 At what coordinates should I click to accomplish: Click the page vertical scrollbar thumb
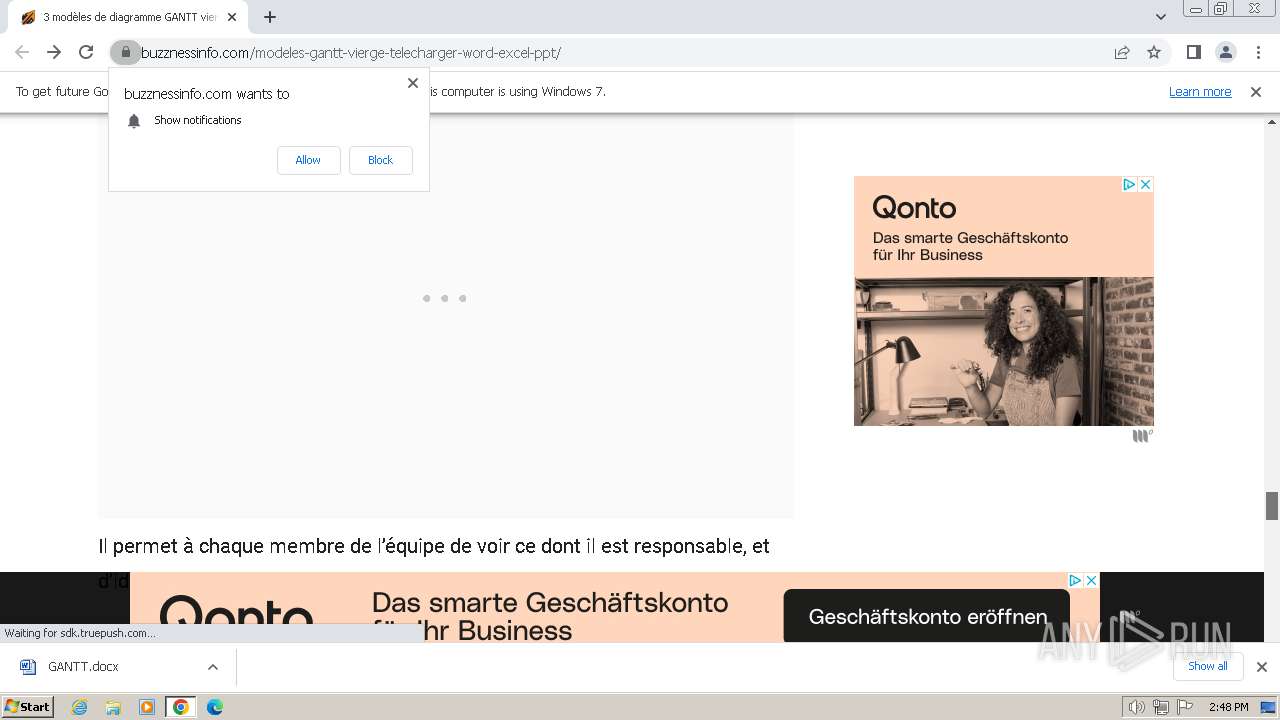point(1272,506)
